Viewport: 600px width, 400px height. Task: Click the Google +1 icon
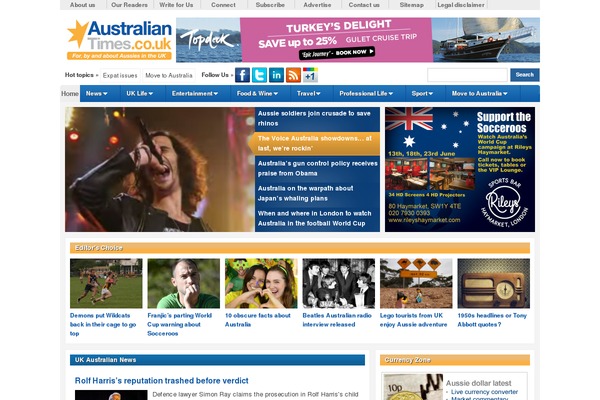[x=310, y=75]
